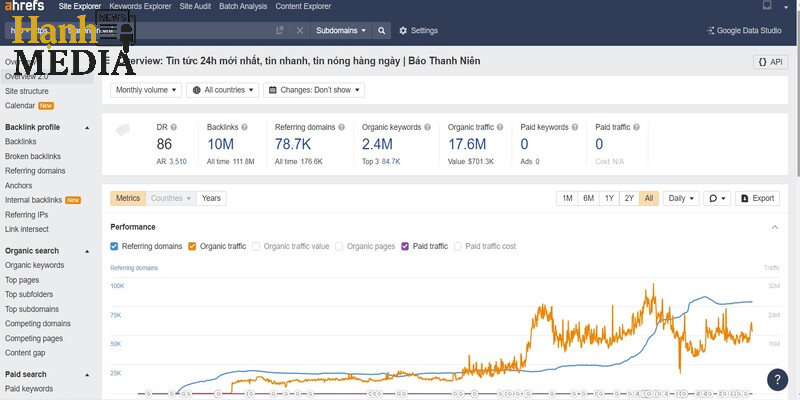
Task: Open the API button
Action: 770,62
